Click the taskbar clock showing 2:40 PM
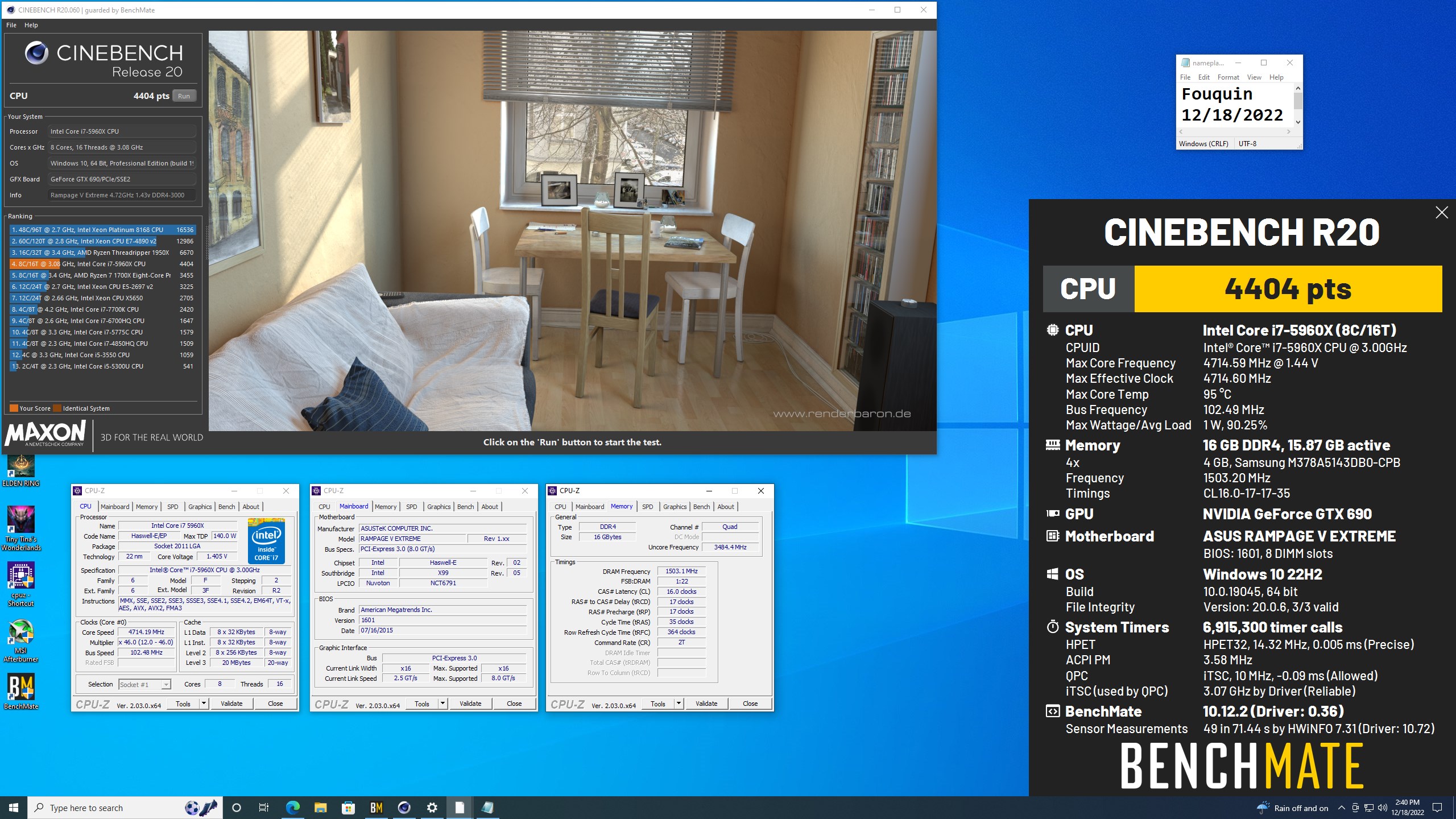Viewport: 1456px width, 819px height. (1408, 808)
